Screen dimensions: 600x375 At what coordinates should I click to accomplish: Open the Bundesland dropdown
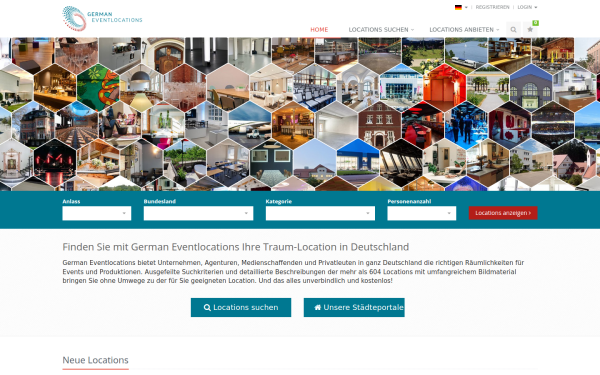point(198,213)
